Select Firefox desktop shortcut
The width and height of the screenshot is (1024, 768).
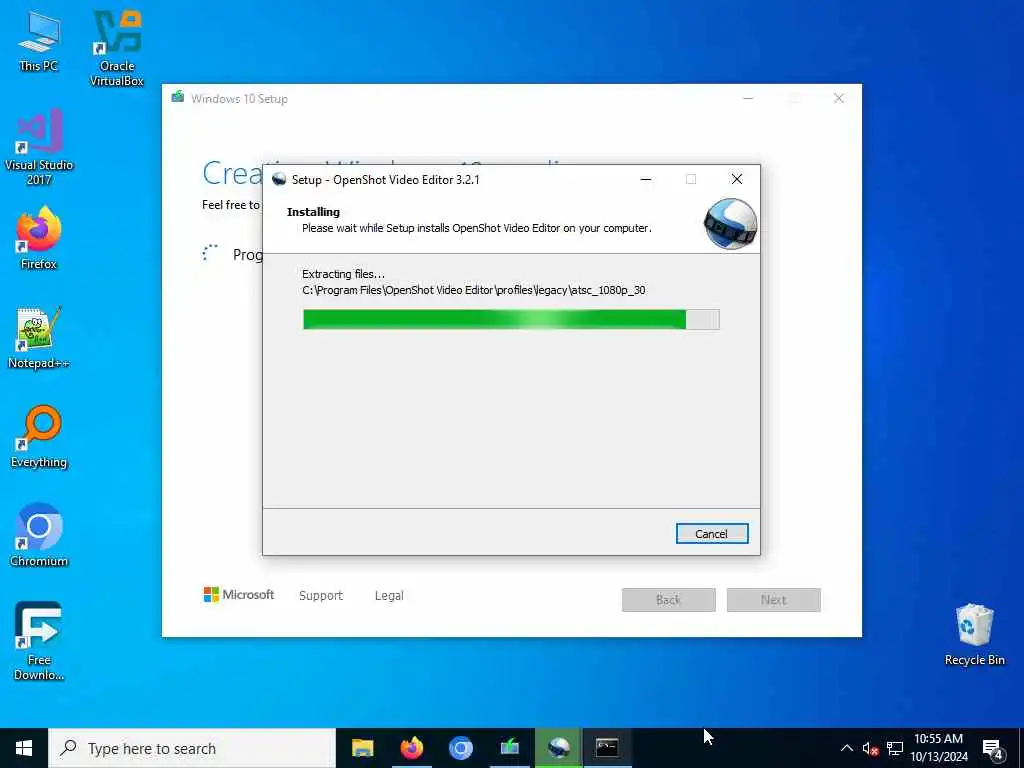click(39, 238)
